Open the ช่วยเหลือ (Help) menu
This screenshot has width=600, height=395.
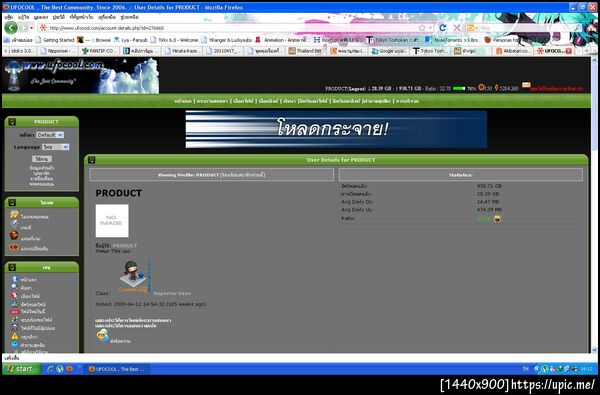pos(130,17)
